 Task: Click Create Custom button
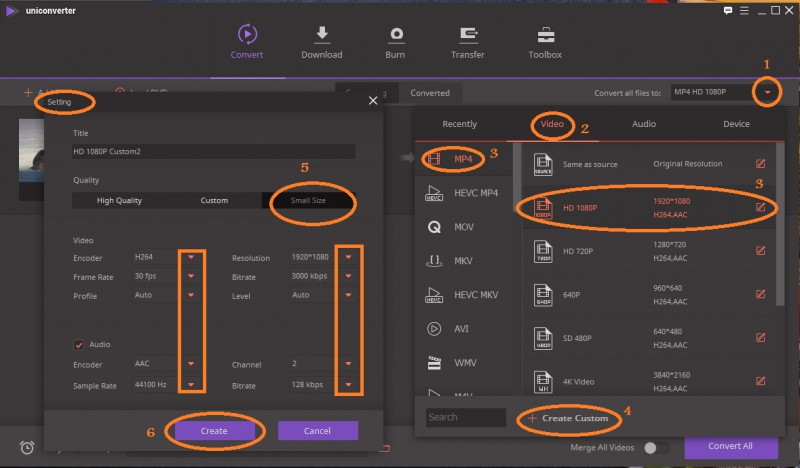click(x=568, y=418)
